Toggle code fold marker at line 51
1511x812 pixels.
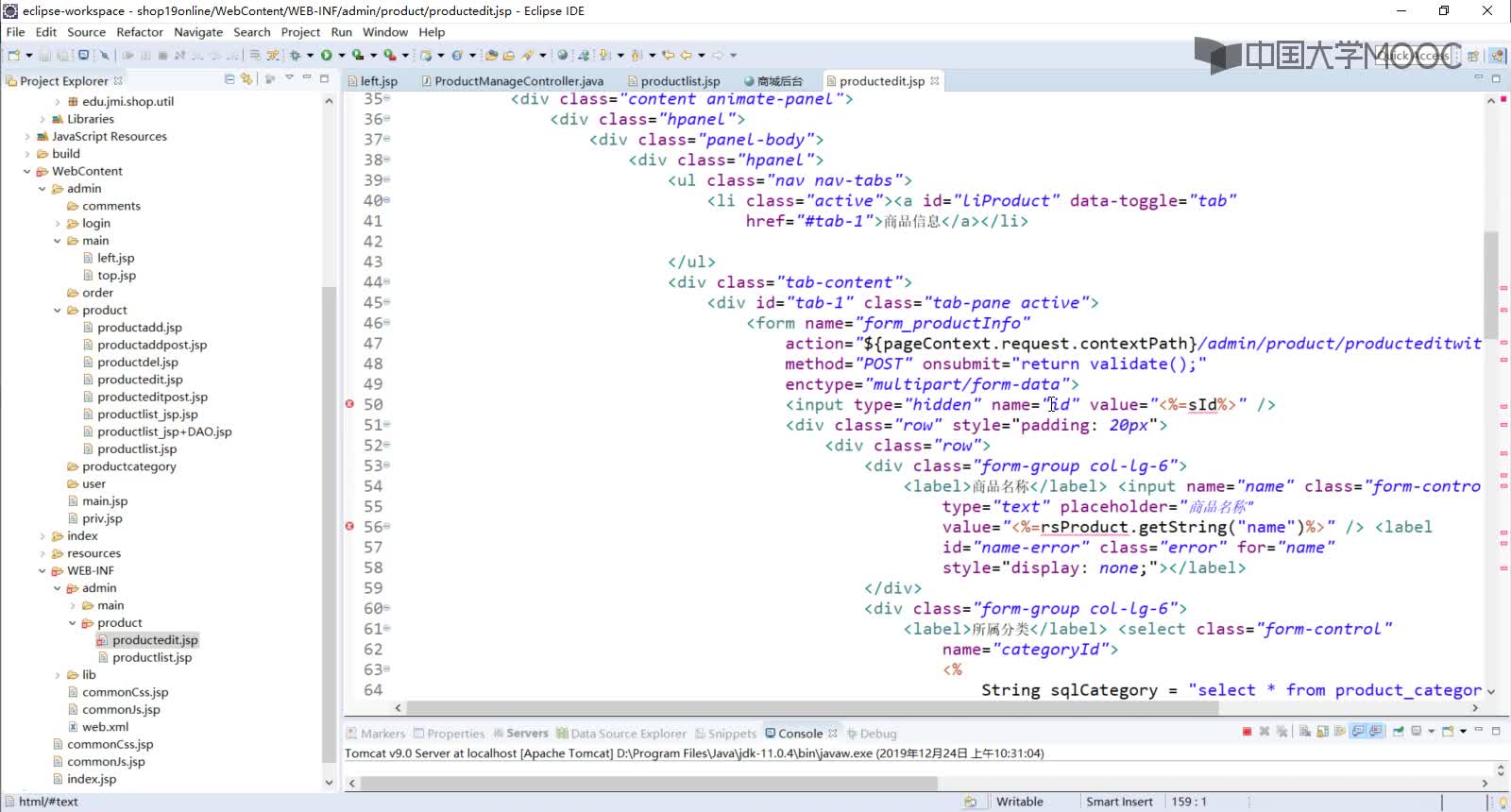click(x=387, y=425)
